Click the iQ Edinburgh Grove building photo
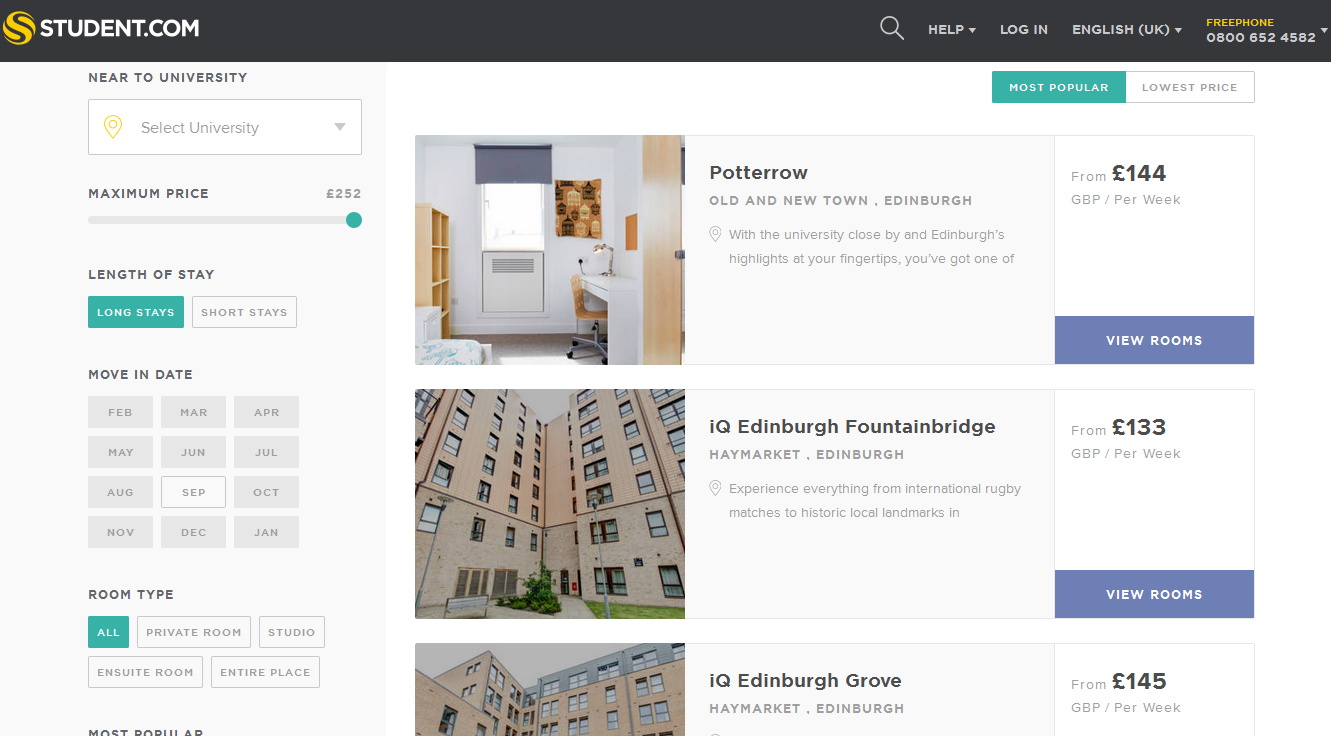Viewport: 1331px width, 736px height. [x=550, y=690]
